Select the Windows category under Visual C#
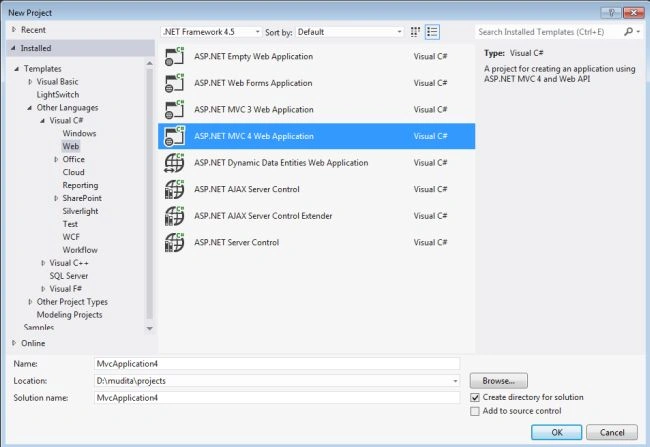Screen dimensions: 650x447 coord(79,134)
